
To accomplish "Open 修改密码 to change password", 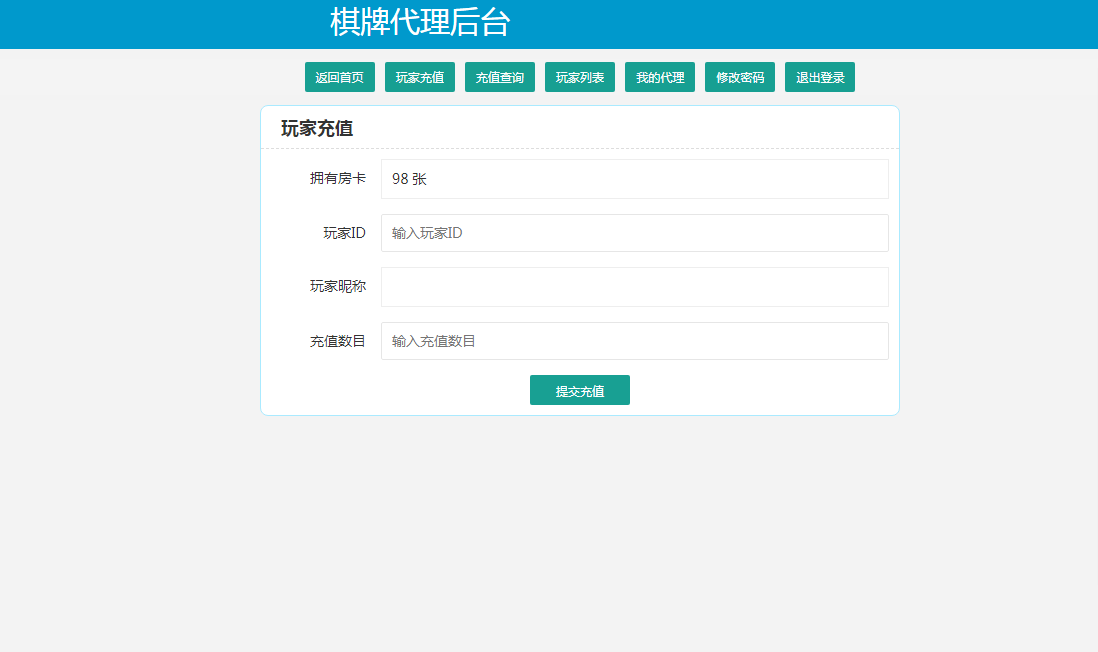I will pos(740,76).
